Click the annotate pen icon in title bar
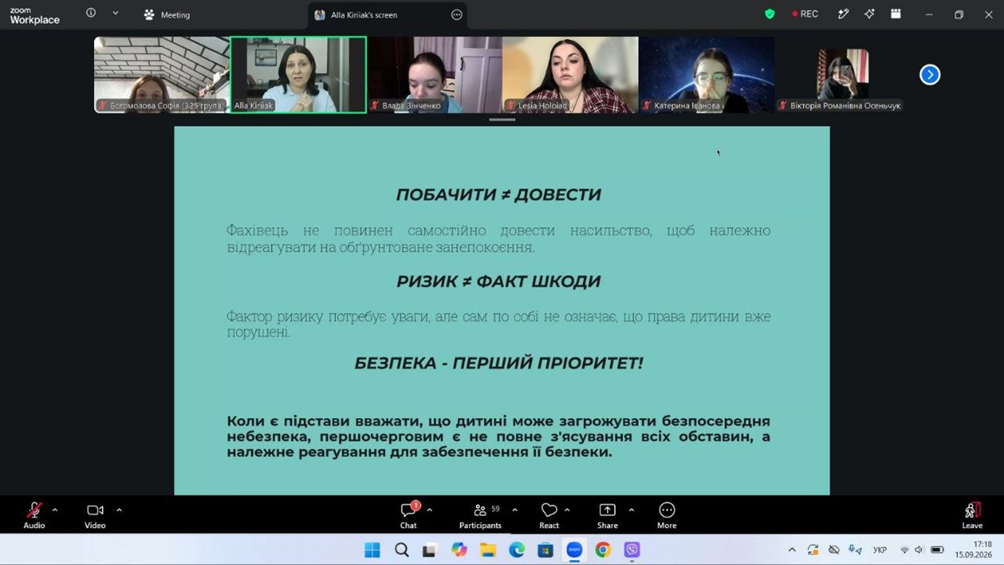Screen dimensions: 1004x565 pyautogui.click(x=843, y=14)
